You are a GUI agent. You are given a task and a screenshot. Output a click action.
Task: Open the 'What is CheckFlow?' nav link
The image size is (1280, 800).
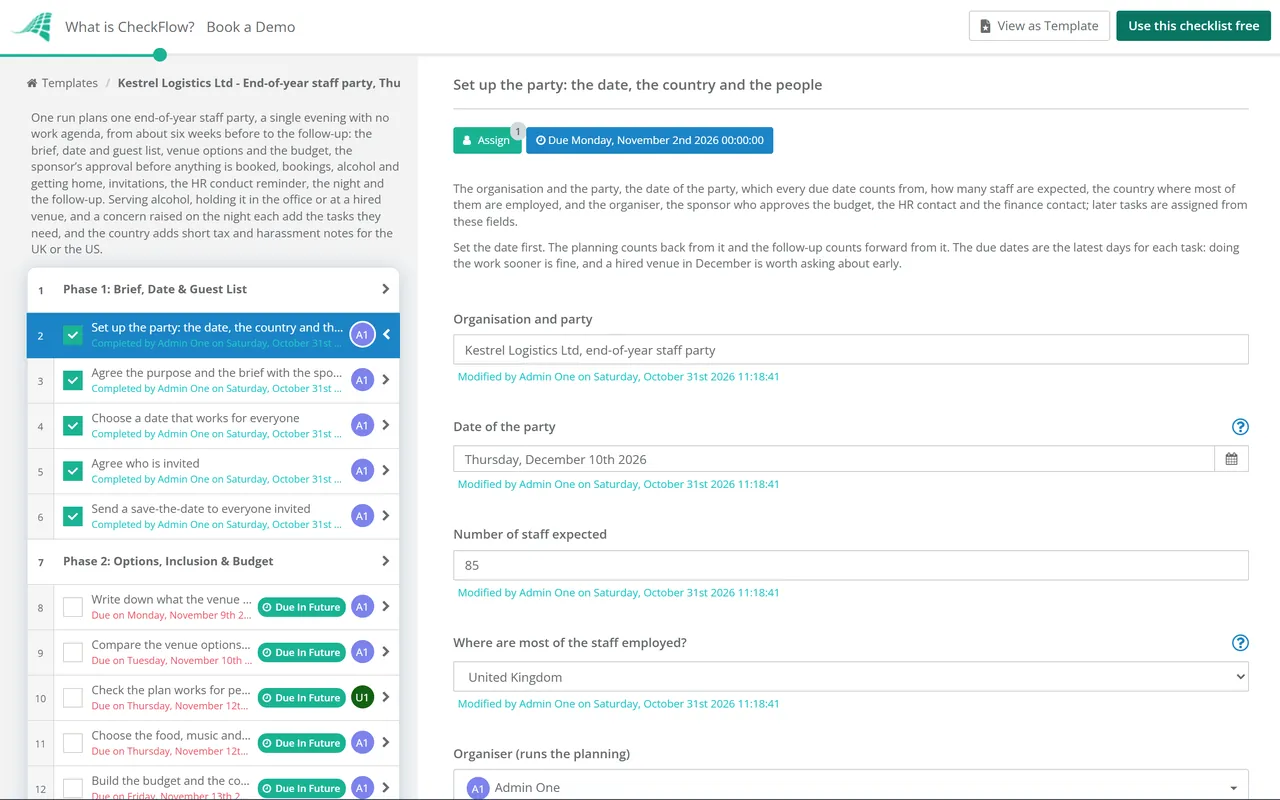click(x=130, y=27)
